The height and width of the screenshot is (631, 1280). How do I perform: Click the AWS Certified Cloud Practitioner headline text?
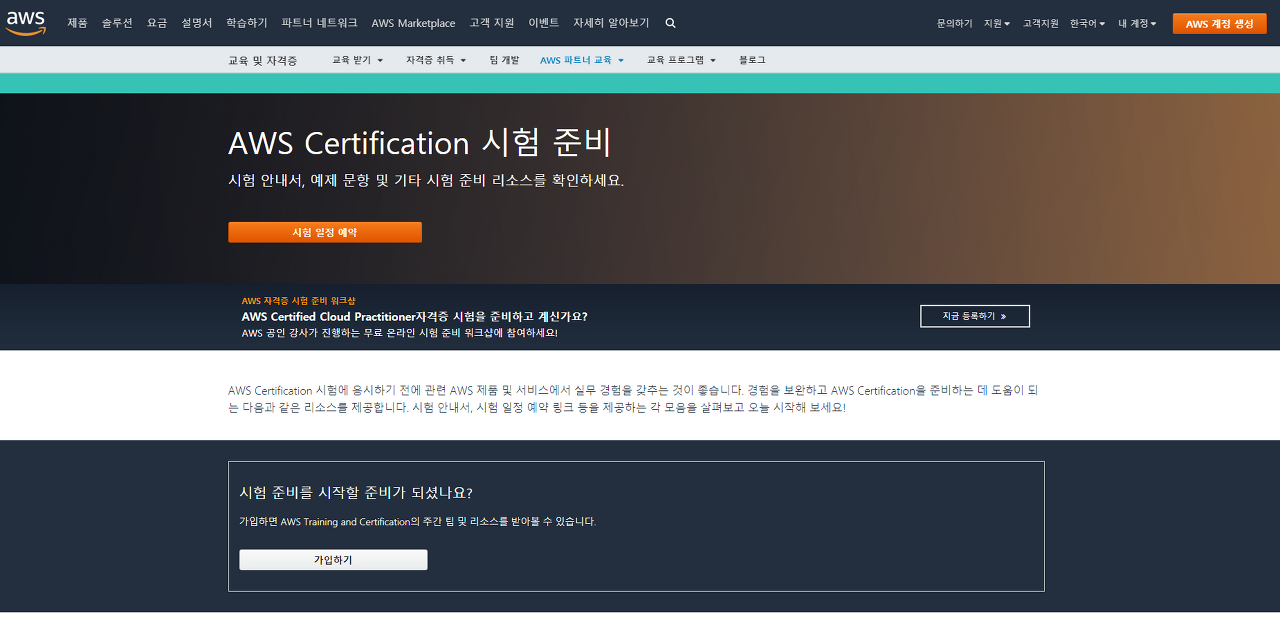[414, 317]
